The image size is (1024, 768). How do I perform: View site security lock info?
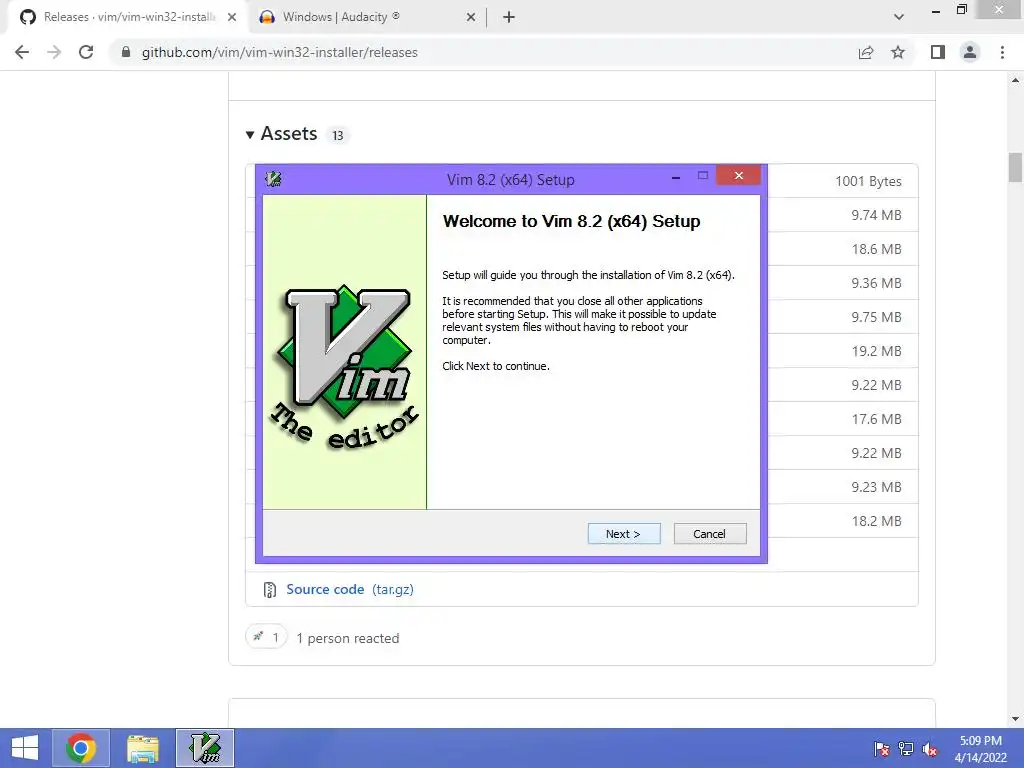click(126, 52)
